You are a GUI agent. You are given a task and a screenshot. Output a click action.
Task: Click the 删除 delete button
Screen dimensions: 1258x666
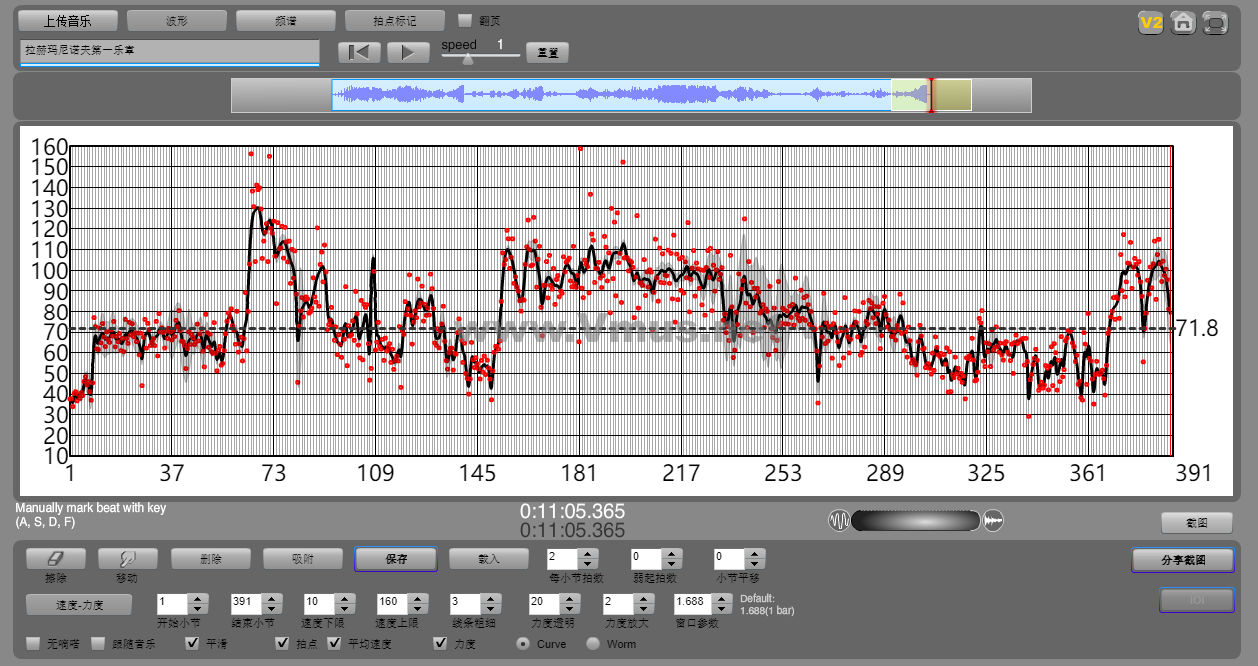pyautogui.click(x=211, y=558)
